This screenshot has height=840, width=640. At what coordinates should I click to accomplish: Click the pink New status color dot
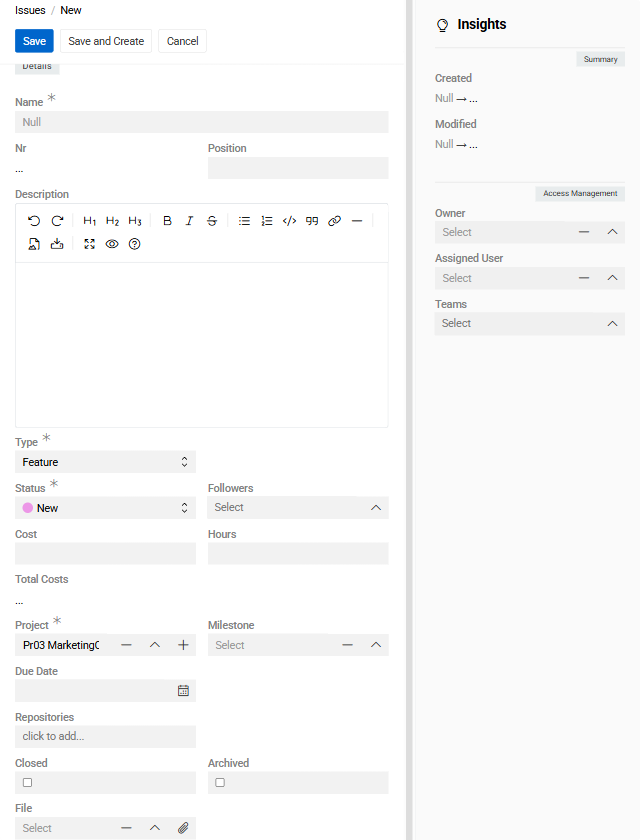(28, 508)
